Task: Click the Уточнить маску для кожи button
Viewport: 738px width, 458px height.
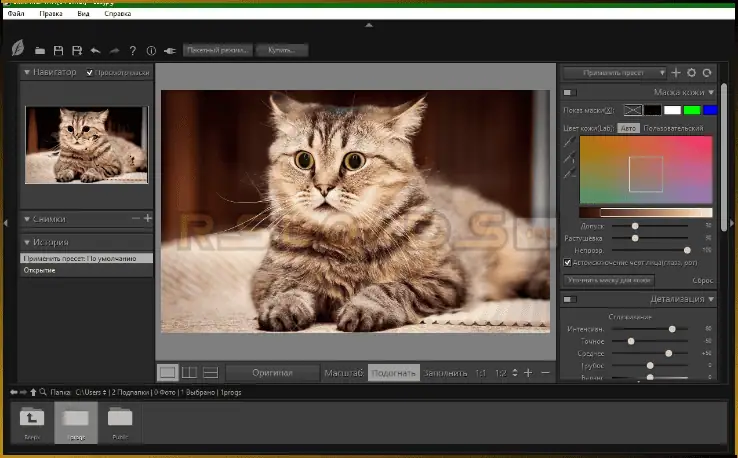Action: [x=609, y=280]
